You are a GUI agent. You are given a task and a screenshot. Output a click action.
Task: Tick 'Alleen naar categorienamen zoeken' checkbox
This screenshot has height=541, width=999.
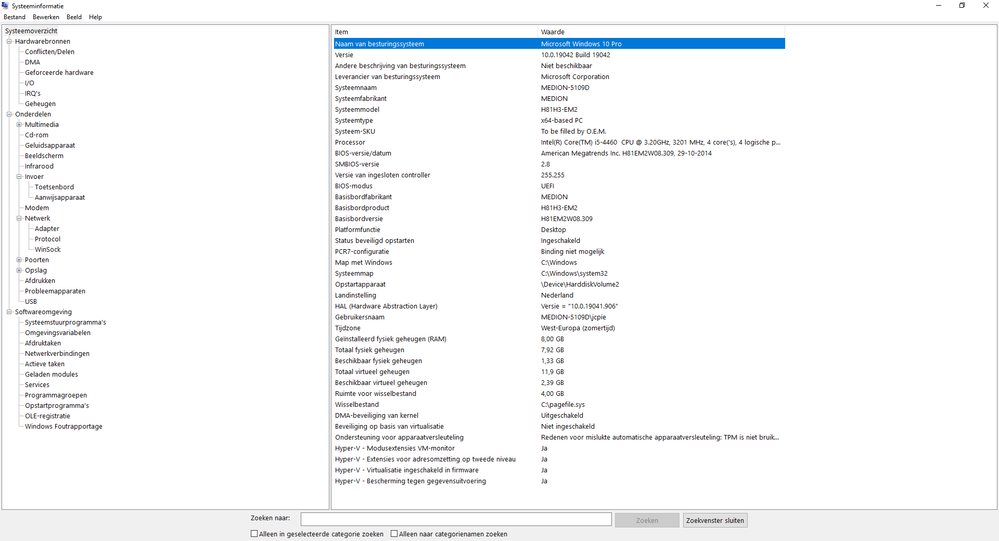coord(394,534)
